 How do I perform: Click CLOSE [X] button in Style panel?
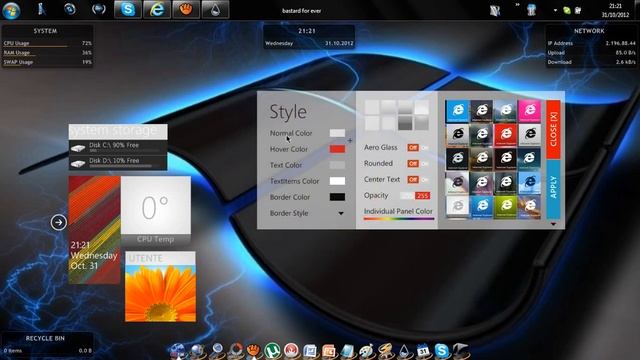pos(553,129)
